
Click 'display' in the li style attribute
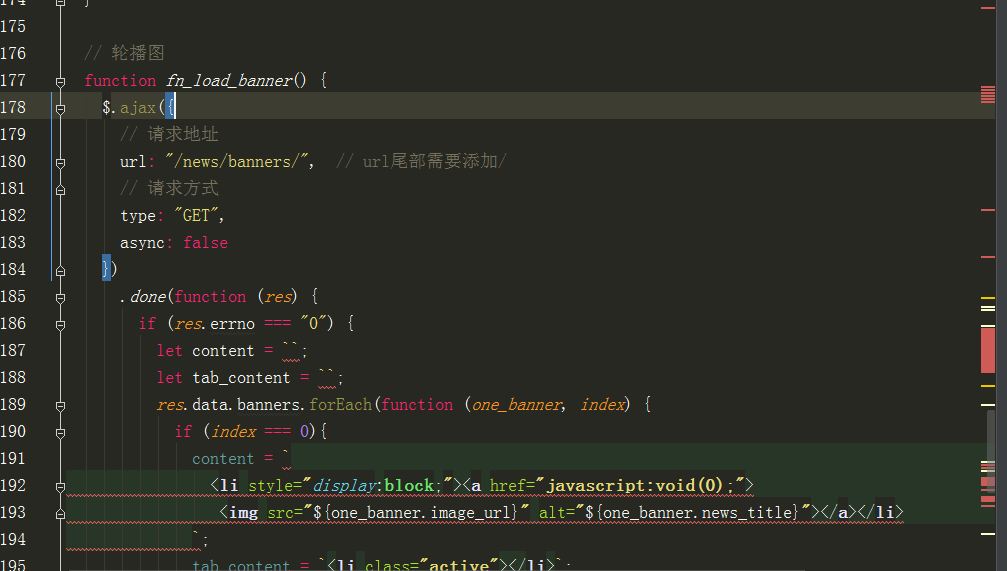(x=344, y=486)
